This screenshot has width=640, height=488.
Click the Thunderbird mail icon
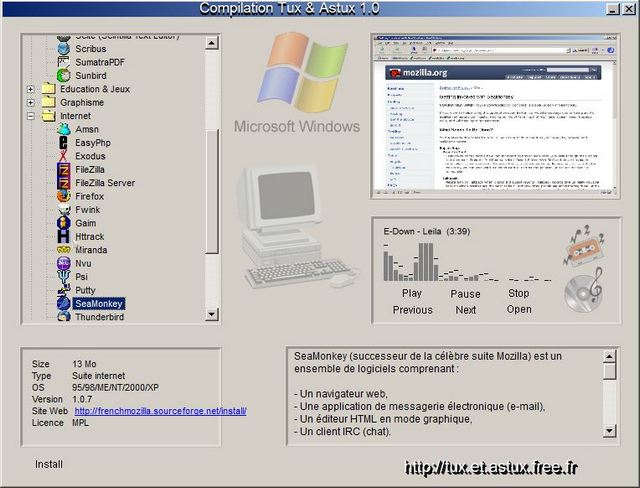tap(64, 317)
